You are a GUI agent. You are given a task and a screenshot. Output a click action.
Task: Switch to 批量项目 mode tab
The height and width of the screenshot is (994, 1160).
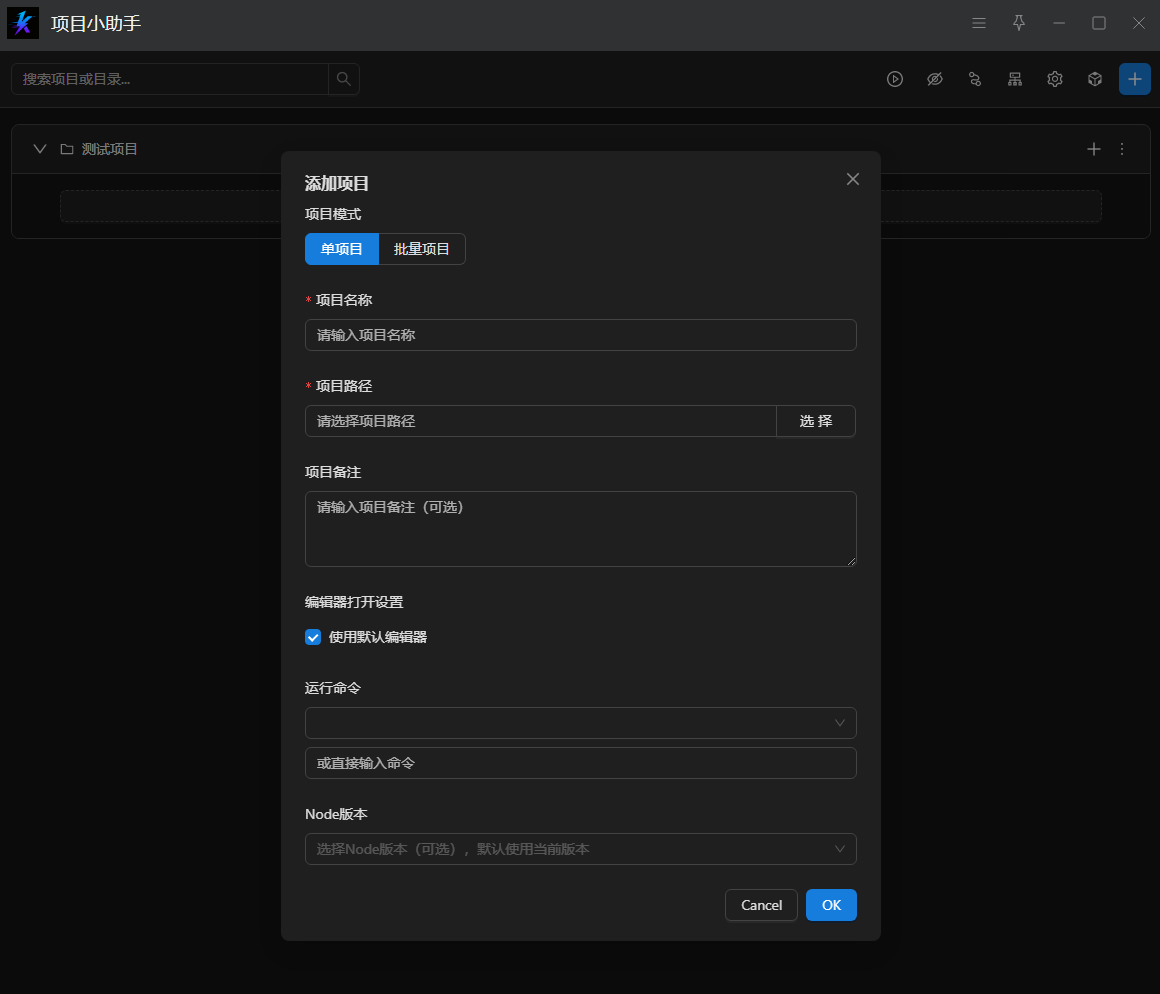[x=422, y=249]
